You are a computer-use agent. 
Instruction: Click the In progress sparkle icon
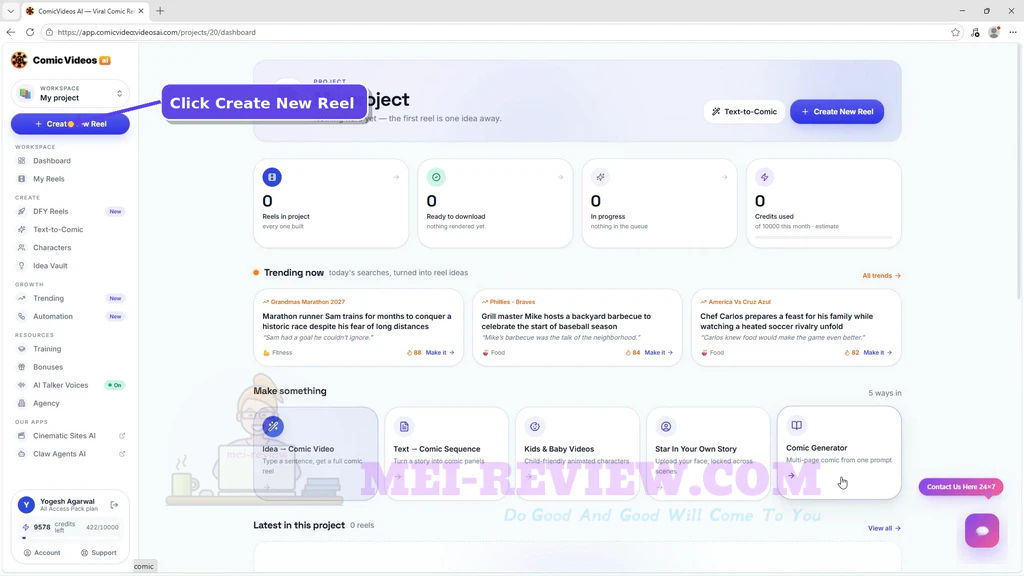pyautogui.click(x=600, y=177)
